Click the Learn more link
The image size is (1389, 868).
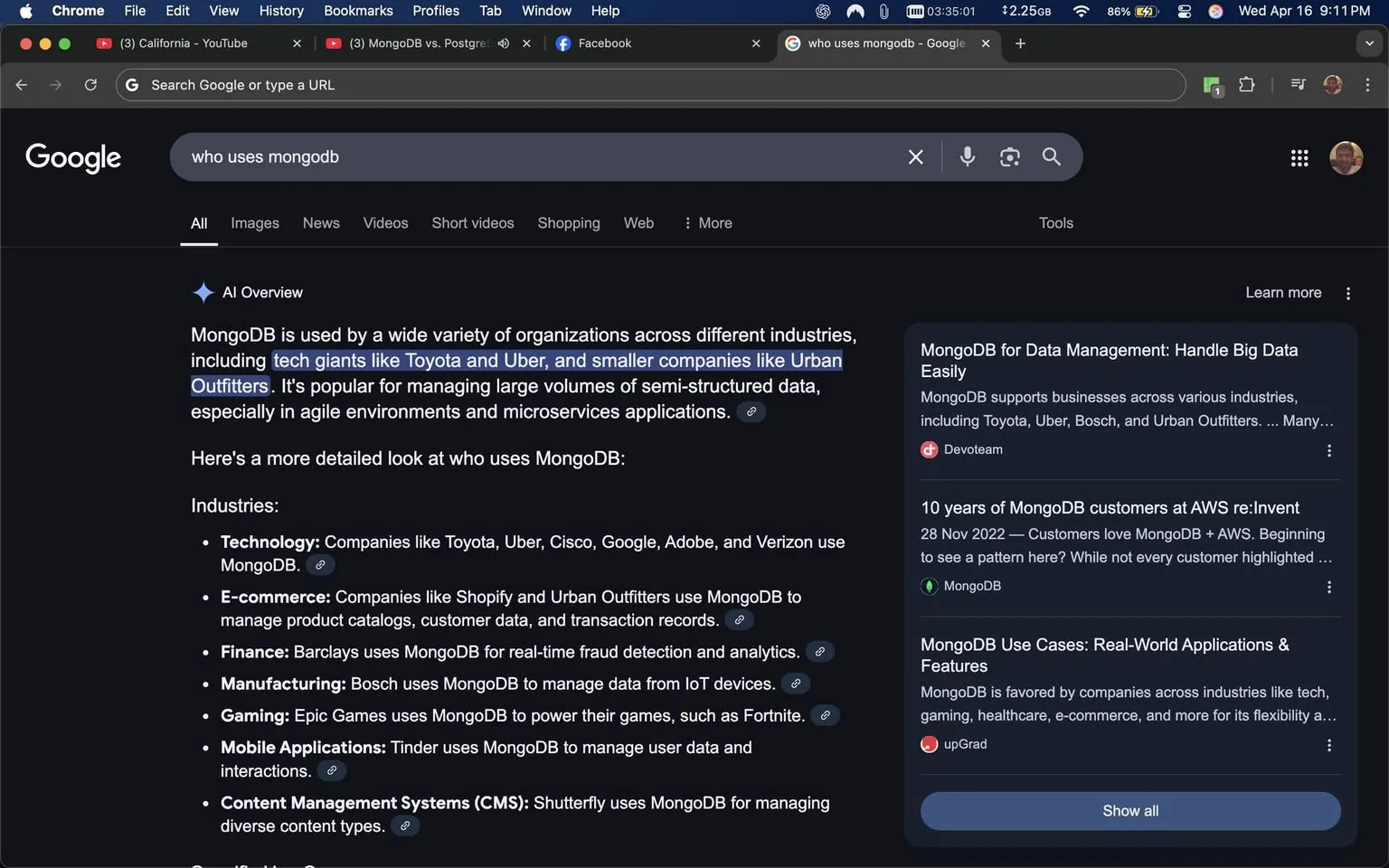pyautogui.click(x=1283, y=293)
